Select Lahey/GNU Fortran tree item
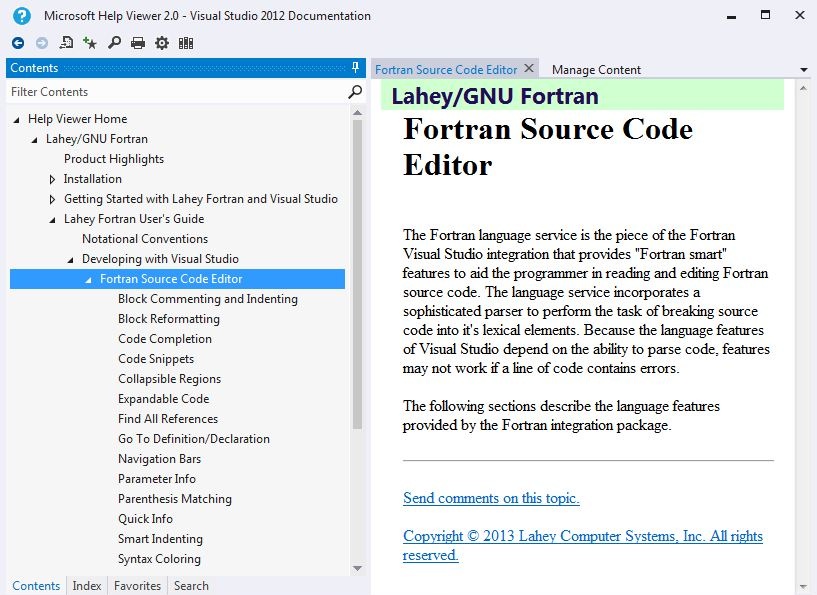This screenshot has height=595, width=817. (97, 139)
